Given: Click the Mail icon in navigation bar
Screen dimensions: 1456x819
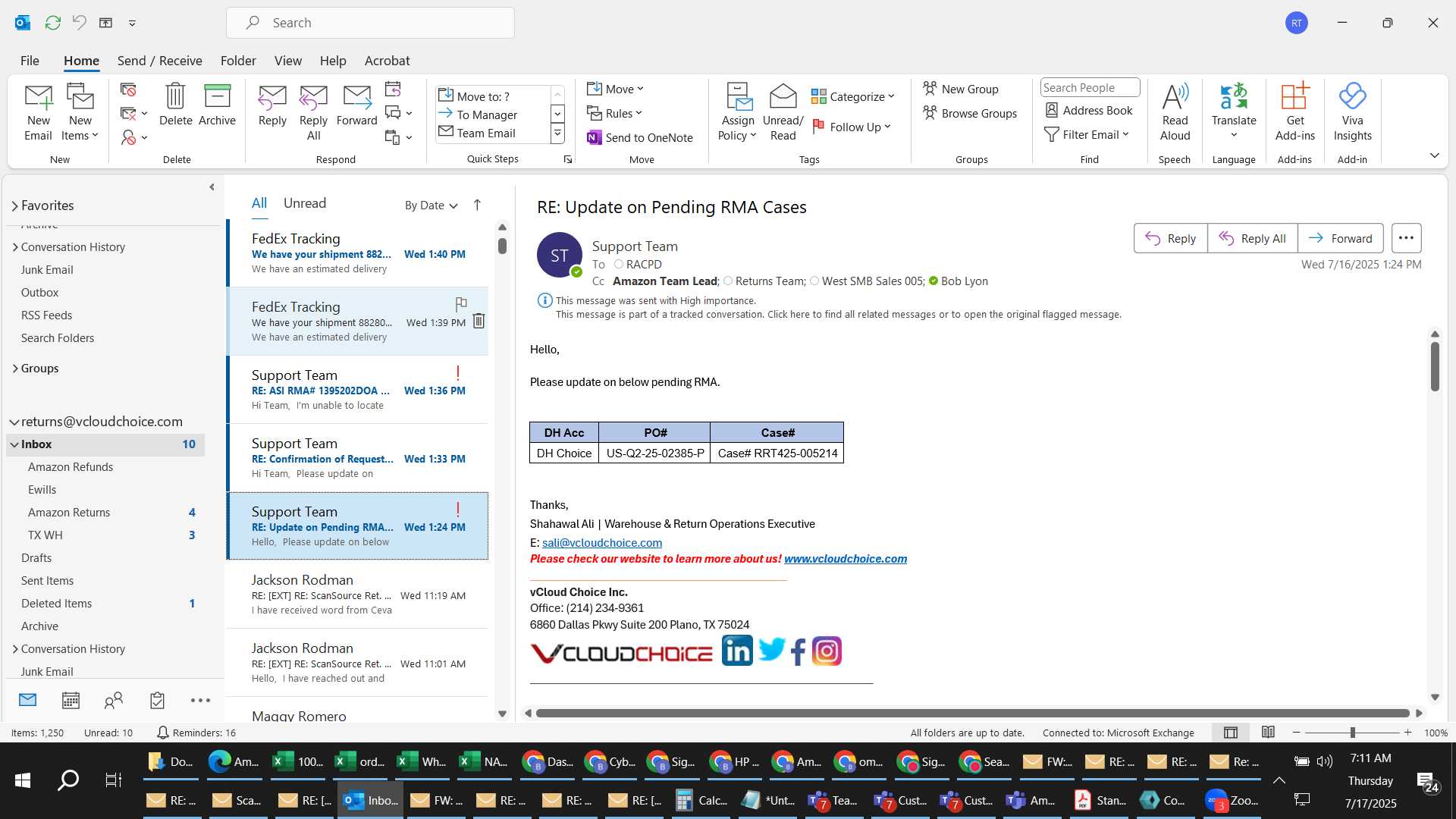Looking at the screenshot, I should click(x=27, y=700).
